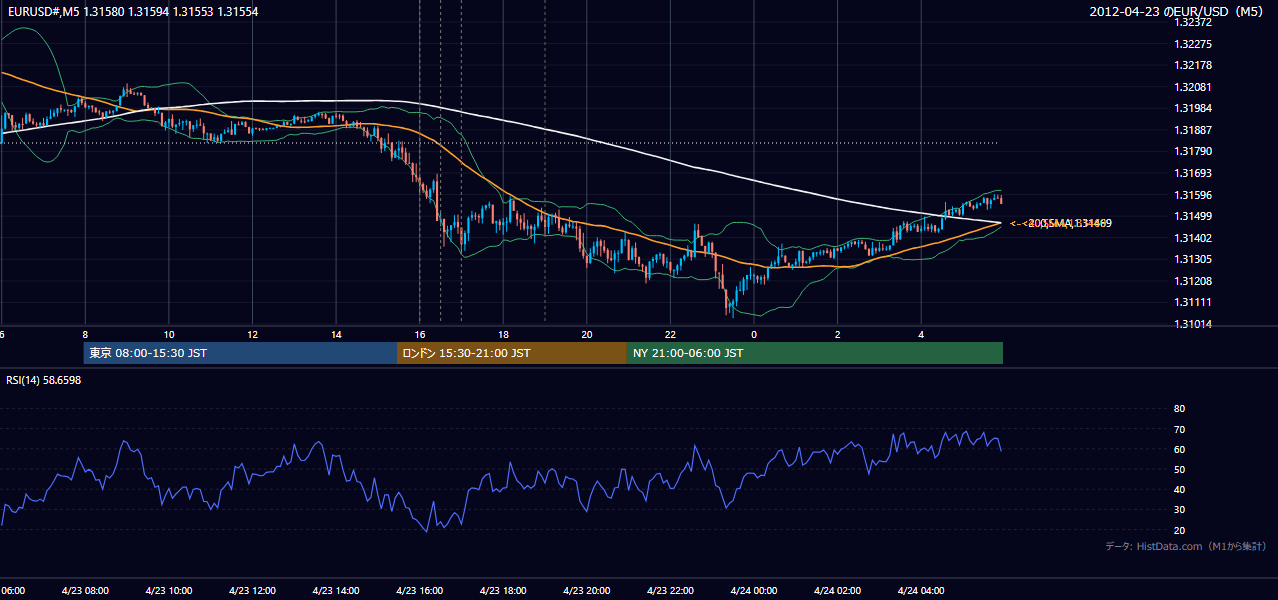The height and width of the screenshot is (600, 1278).
Task: Click price axis label 1.31693
Action: click(1193, 173)
